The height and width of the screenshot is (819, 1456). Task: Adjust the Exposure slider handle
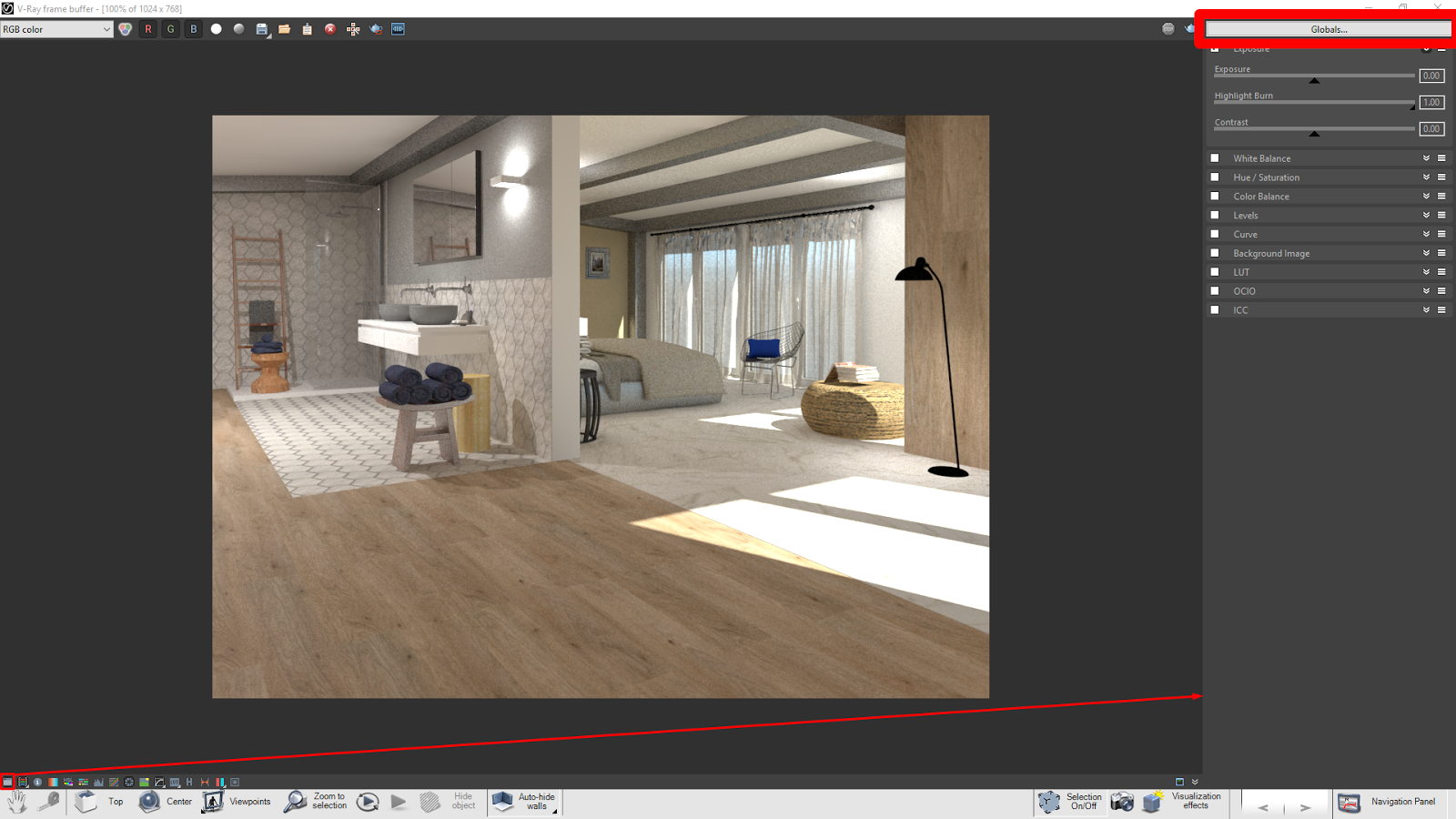[1313, 80]
